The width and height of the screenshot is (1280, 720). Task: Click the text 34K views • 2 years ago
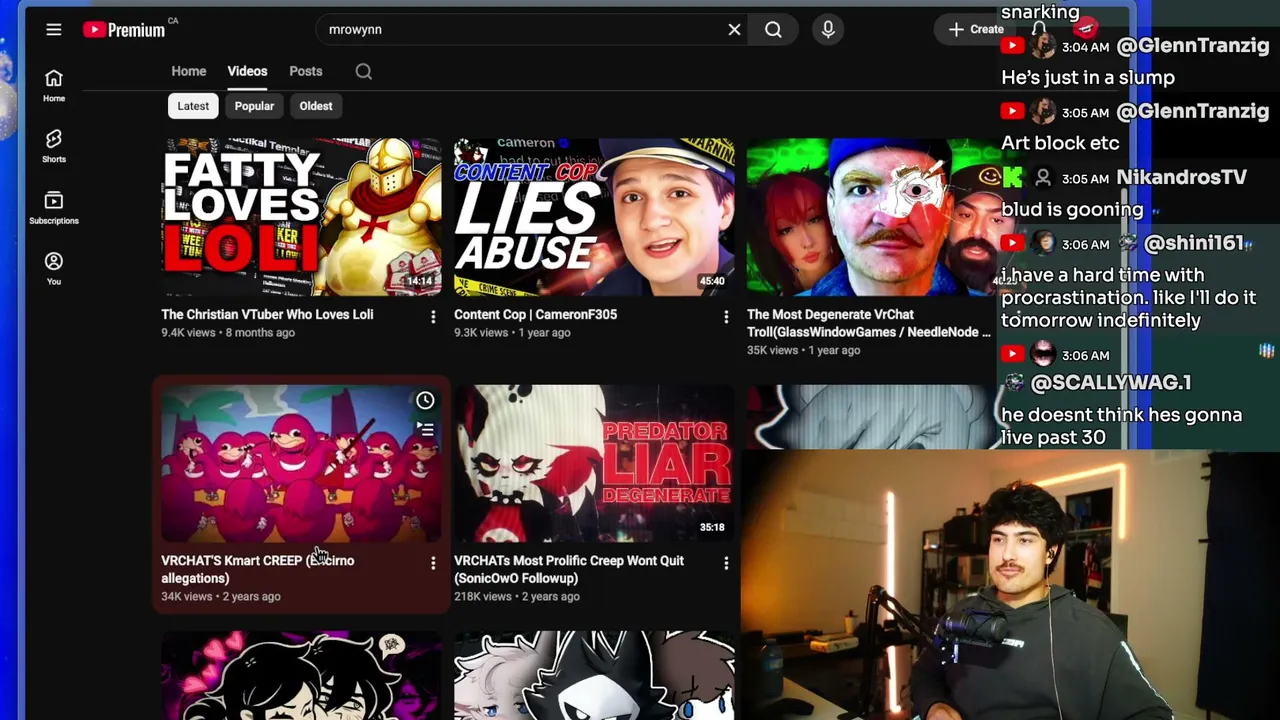221,596
